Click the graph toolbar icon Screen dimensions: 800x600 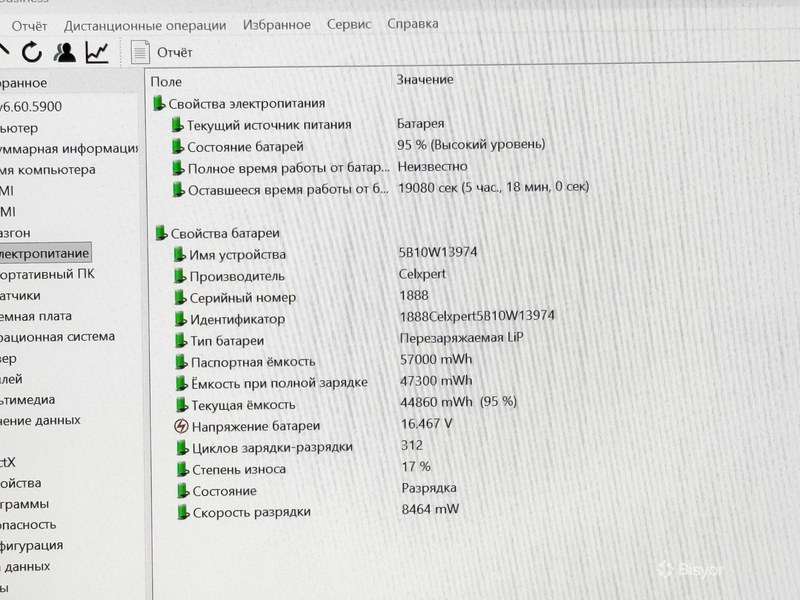coord(97,52)
